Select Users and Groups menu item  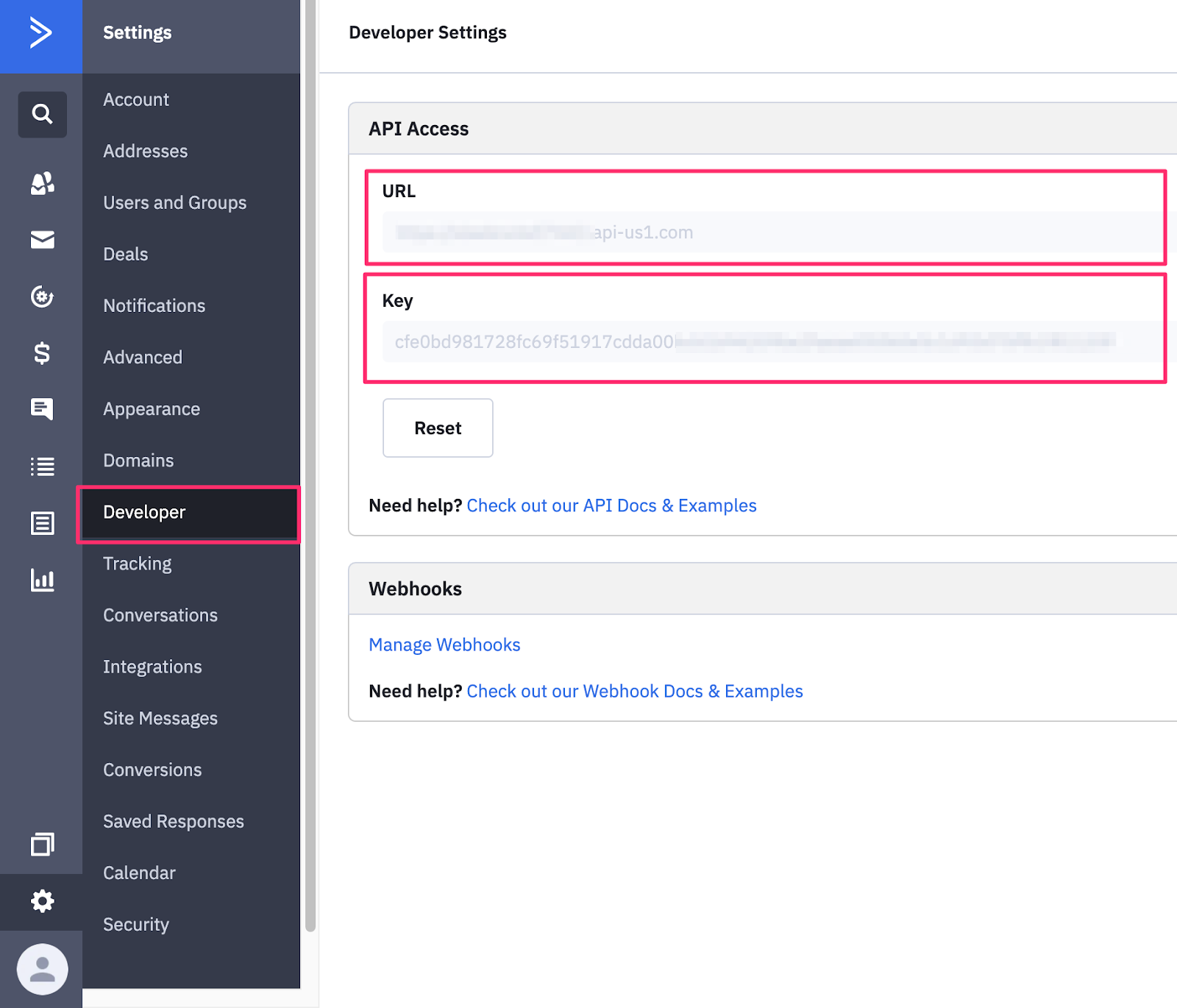click(174, 203)
